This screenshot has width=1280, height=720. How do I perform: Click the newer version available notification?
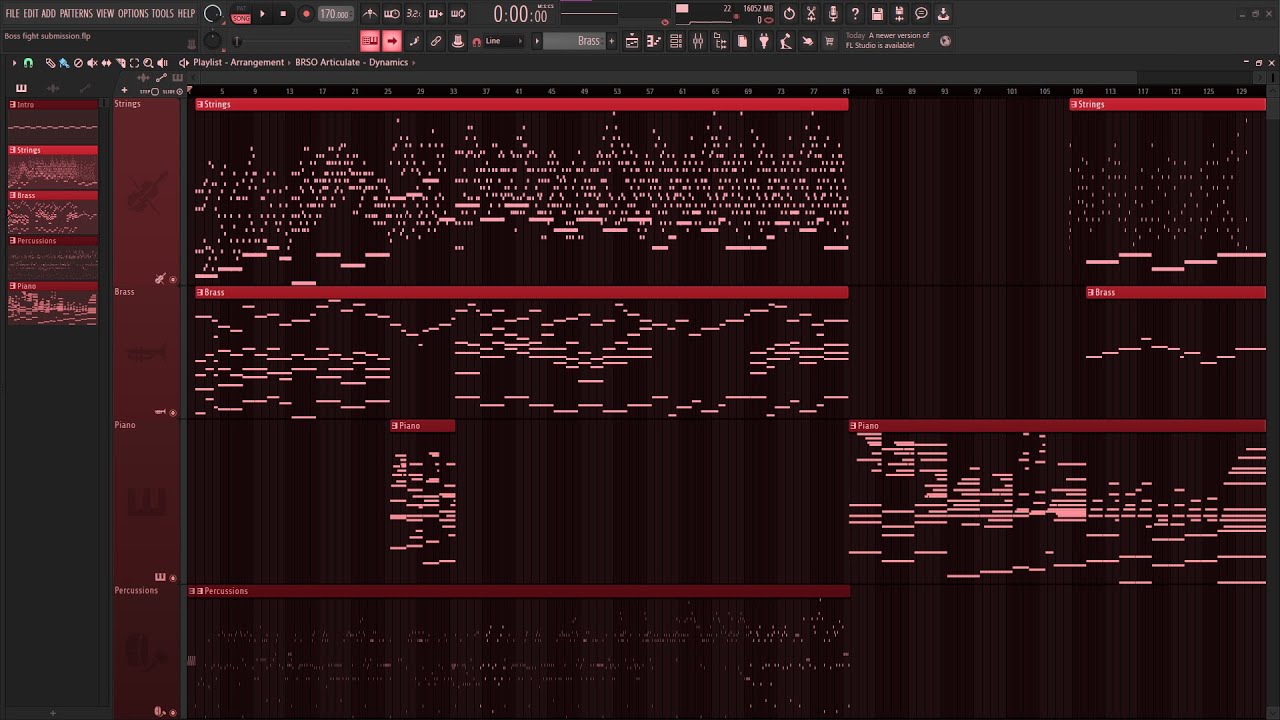[888, 41]
